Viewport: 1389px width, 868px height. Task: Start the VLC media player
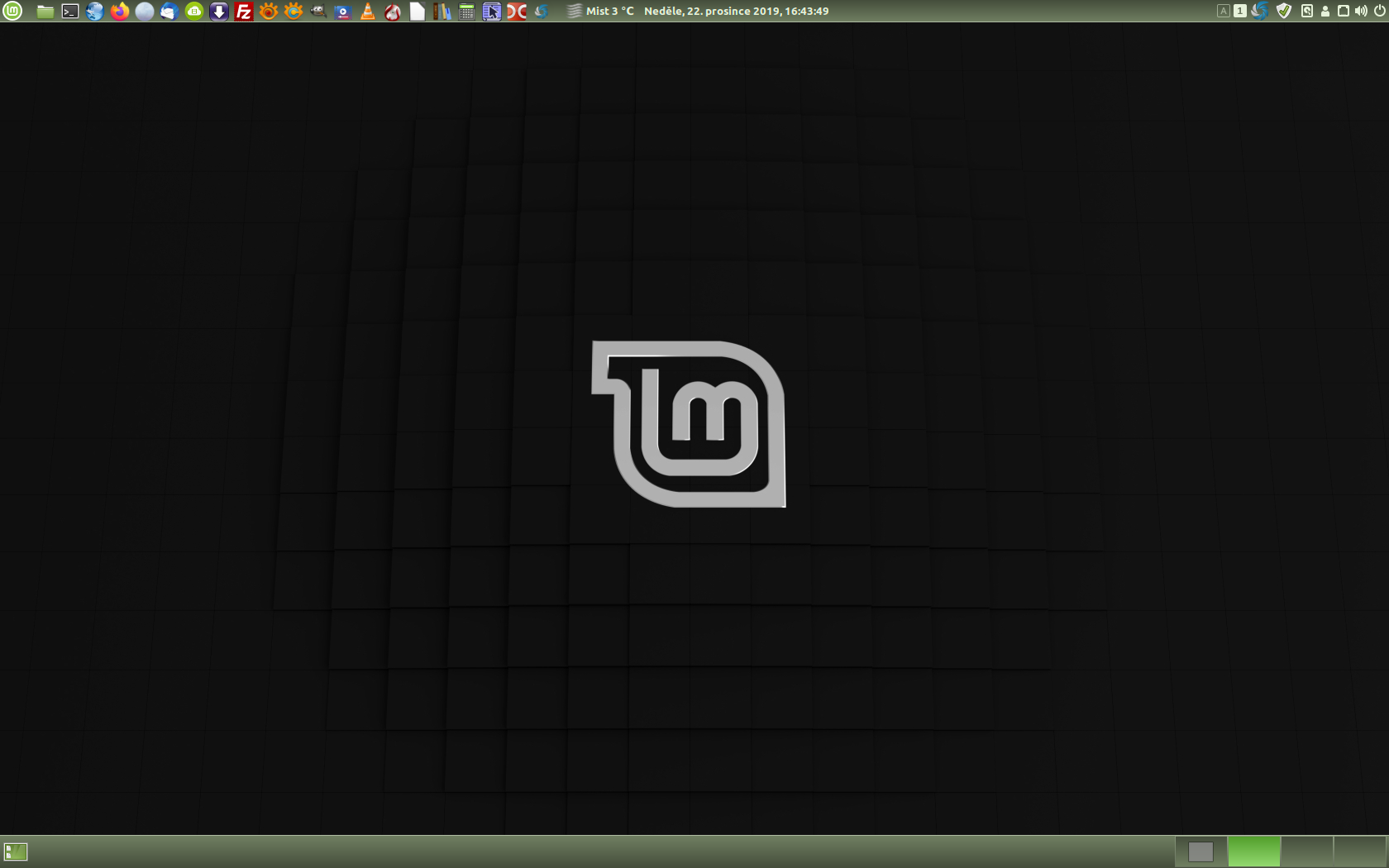[368, 12]
